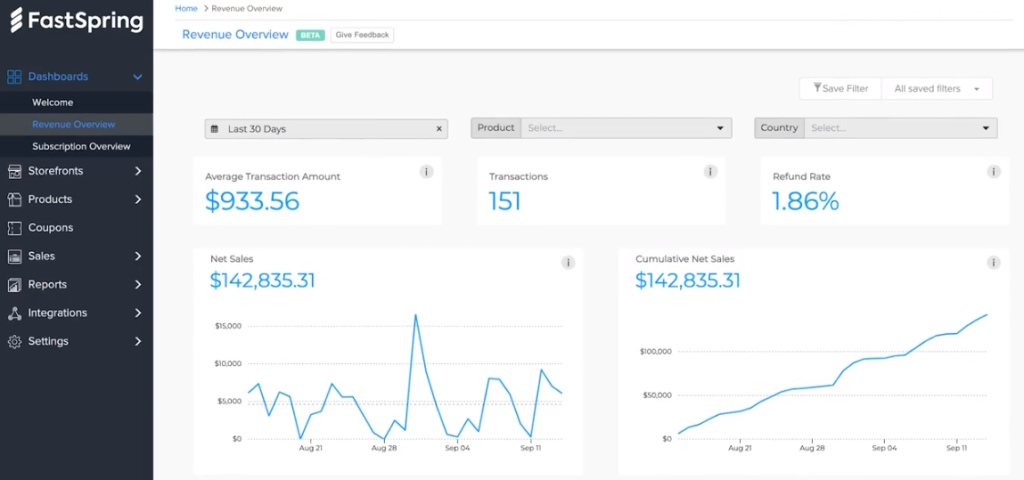Click the Country filter label
Viewport: 1024px width, 480px height.
(779, 128)
